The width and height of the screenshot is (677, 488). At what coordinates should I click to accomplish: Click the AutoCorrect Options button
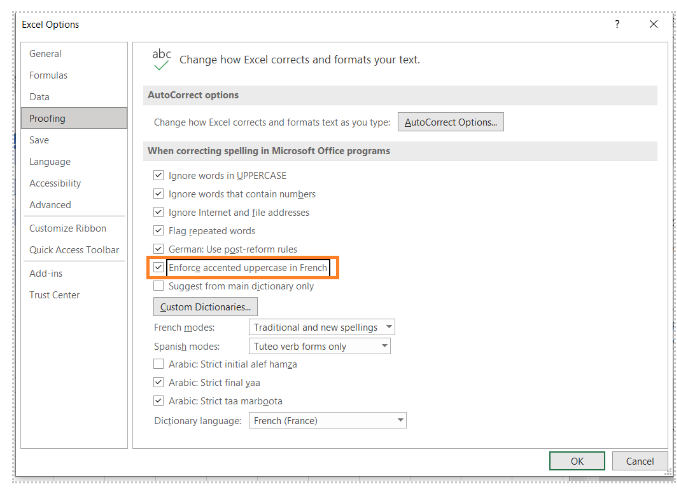450,122
